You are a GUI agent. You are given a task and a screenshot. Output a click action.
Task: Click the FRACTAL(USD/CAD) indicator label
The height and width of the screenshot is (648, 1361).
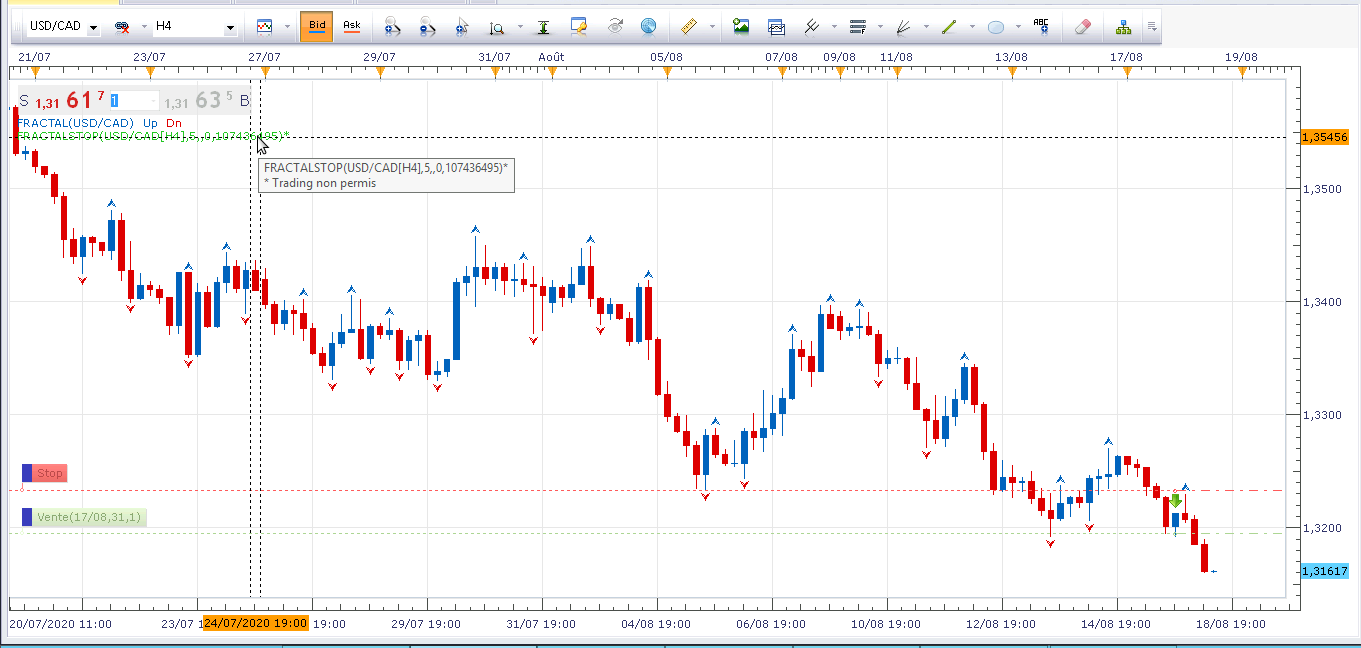pyautogui.click(x=75, y=123)
